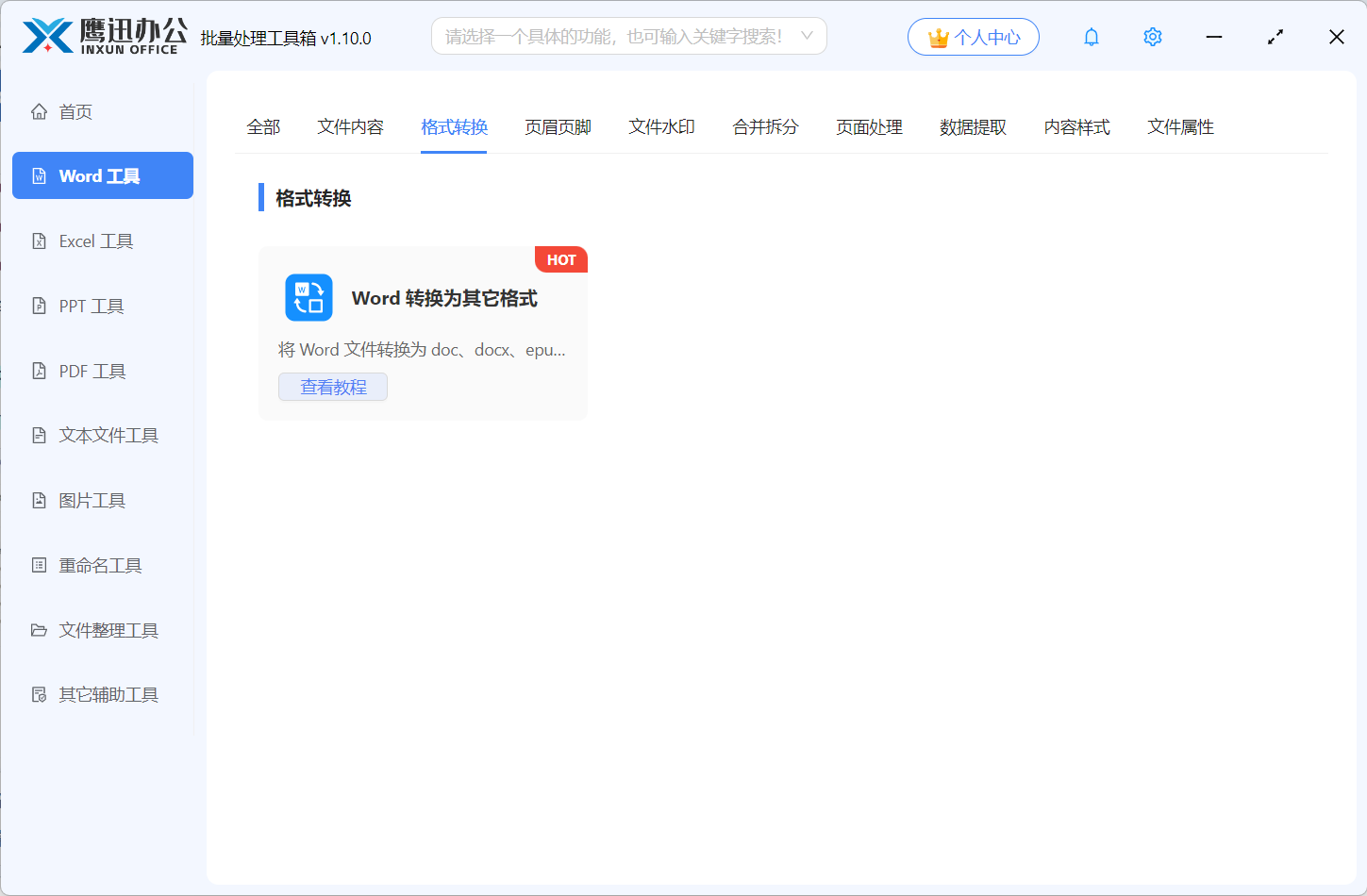Open the 首页 home page from sidebar
Screen dimensions: 1367x896
75,110
